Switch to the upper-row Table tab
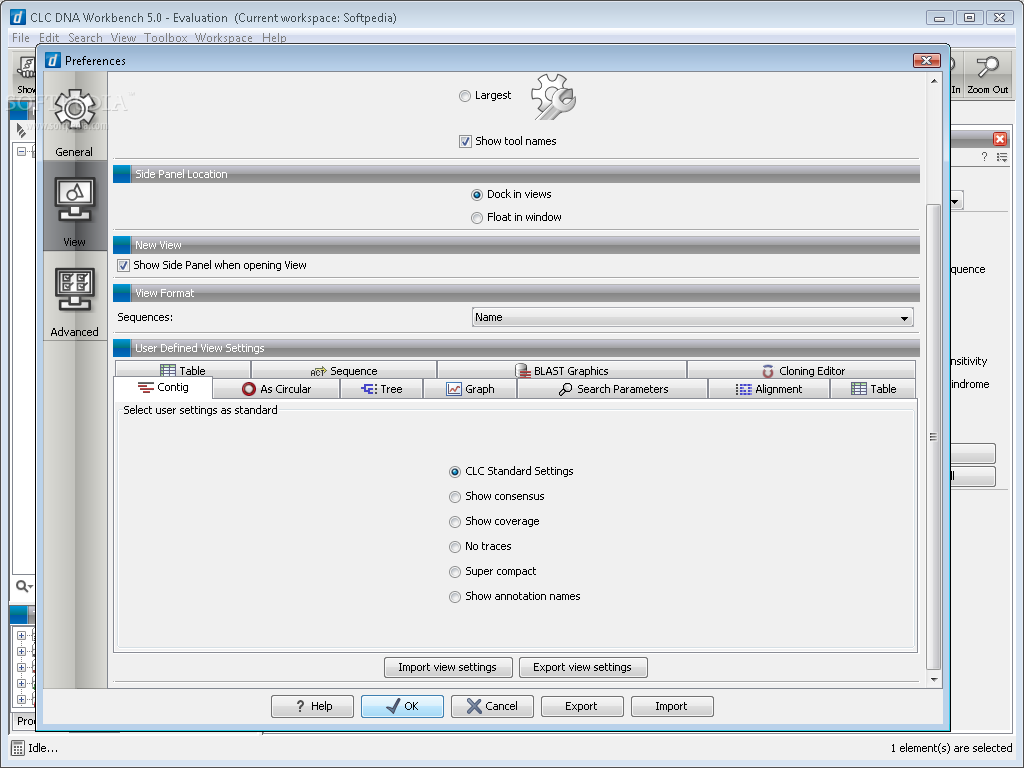The width and height of the screenshot is (1024, 768). (183, 370)
